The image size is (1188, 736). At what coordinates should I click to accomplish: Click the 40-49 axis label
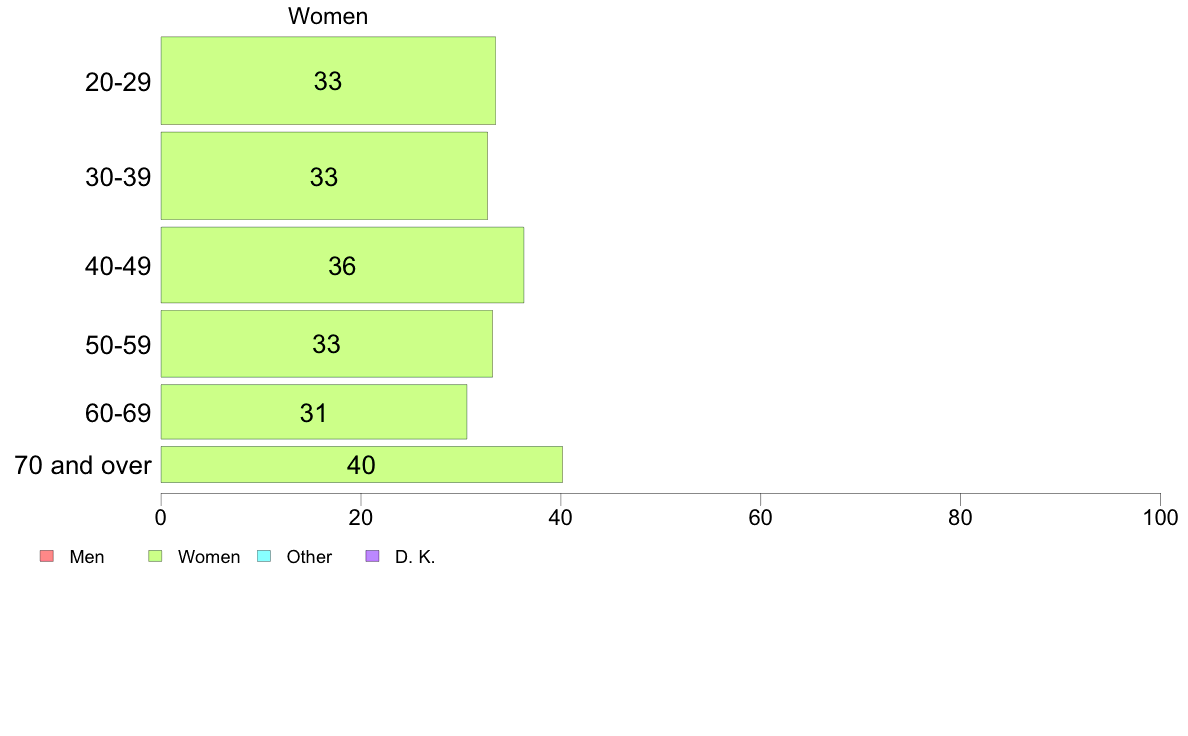point(118,266)
